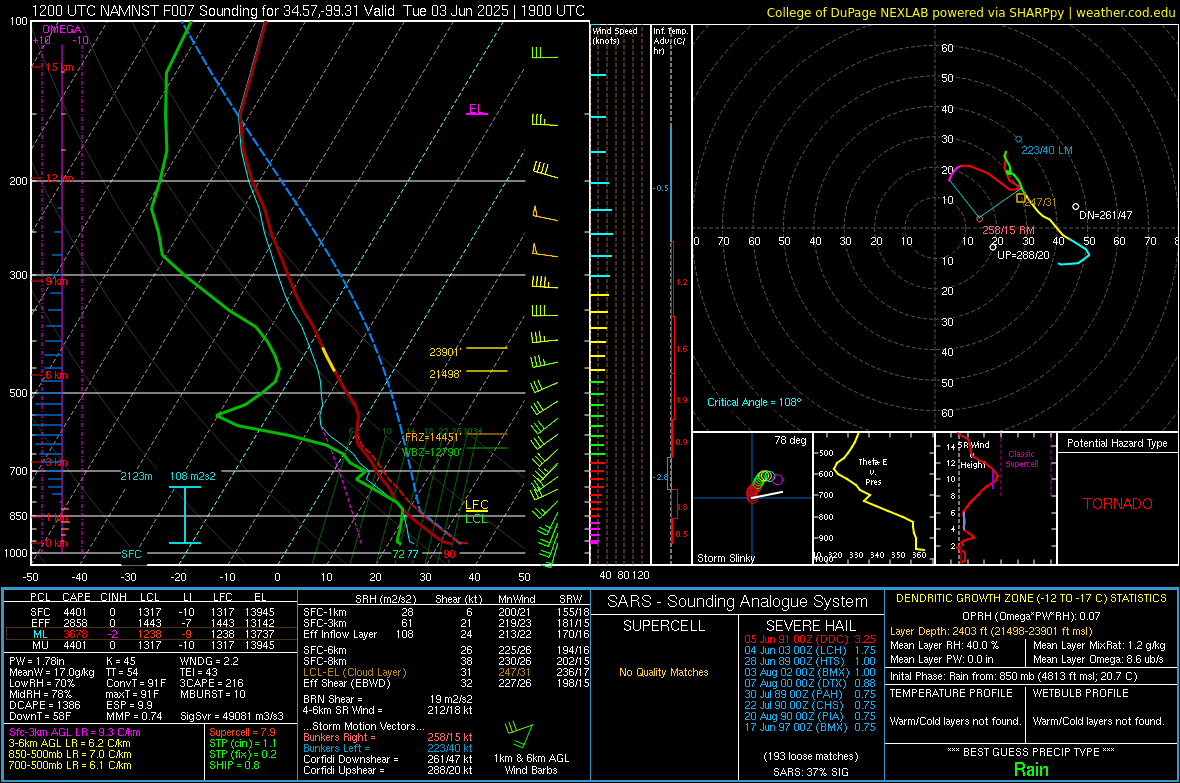Click the Corfidi Downshear vector line
Screen dimensions: 1180x783
388,760
